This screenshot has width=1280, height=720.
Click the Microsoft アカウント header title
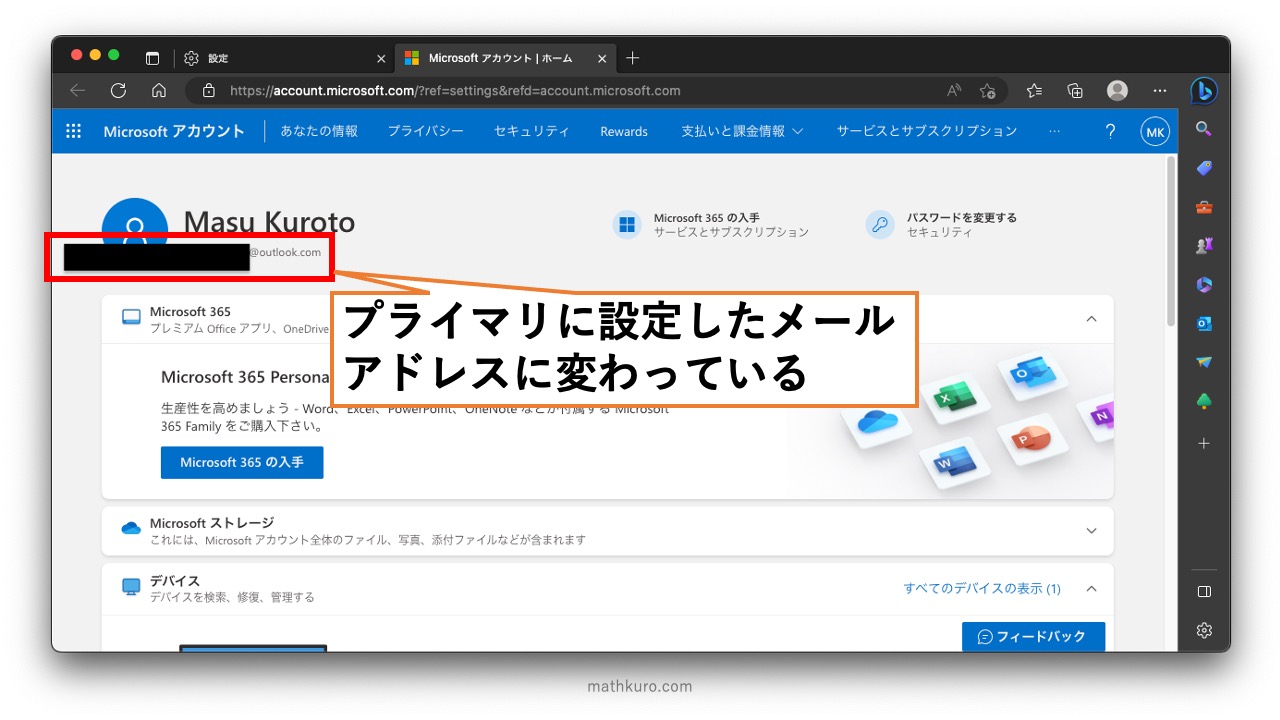coord(174,131)
